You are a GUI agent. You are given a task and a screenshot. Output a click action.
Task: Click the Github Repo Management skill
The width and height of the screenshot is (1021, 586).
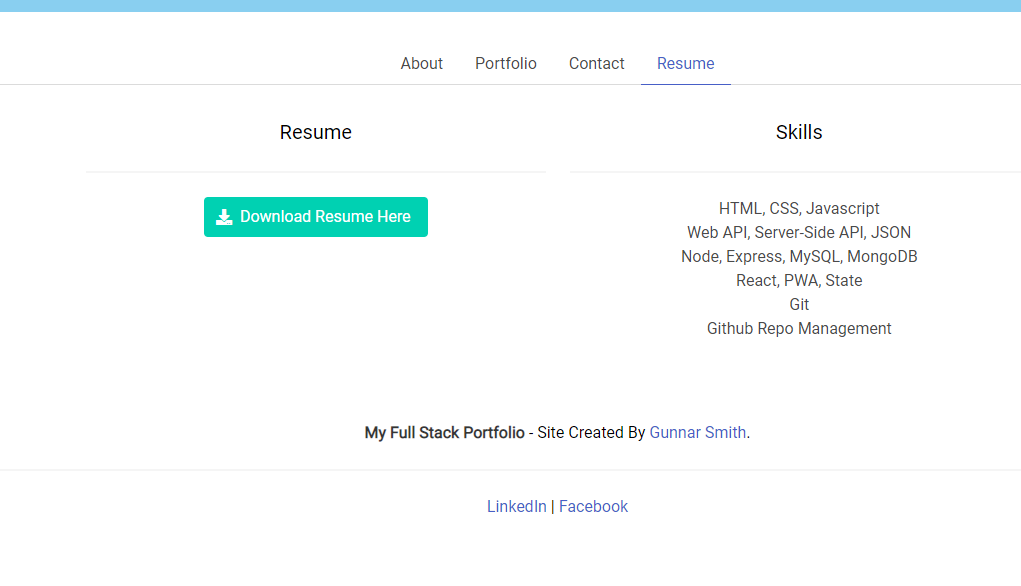[x=798, y=328]
